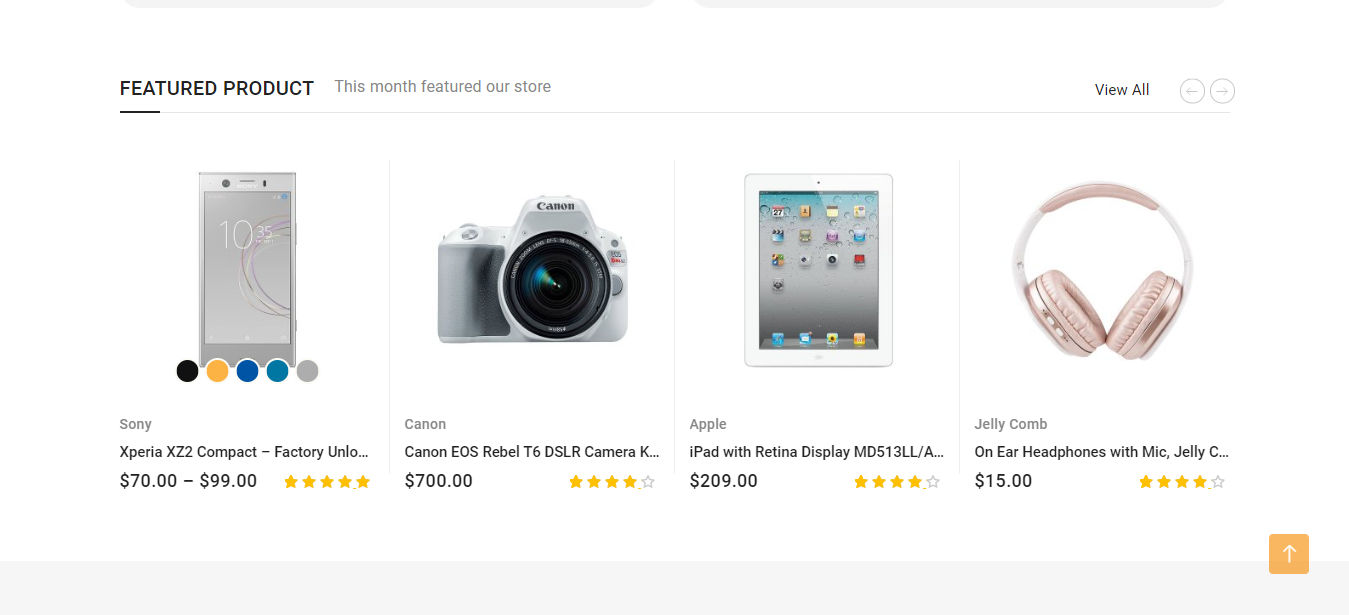Image resolution: width=1349 pixels, height=615 pixels.
Task: Open the On Ear Headphones product title
Action: pyautogui.click(x=1102, y=452)
